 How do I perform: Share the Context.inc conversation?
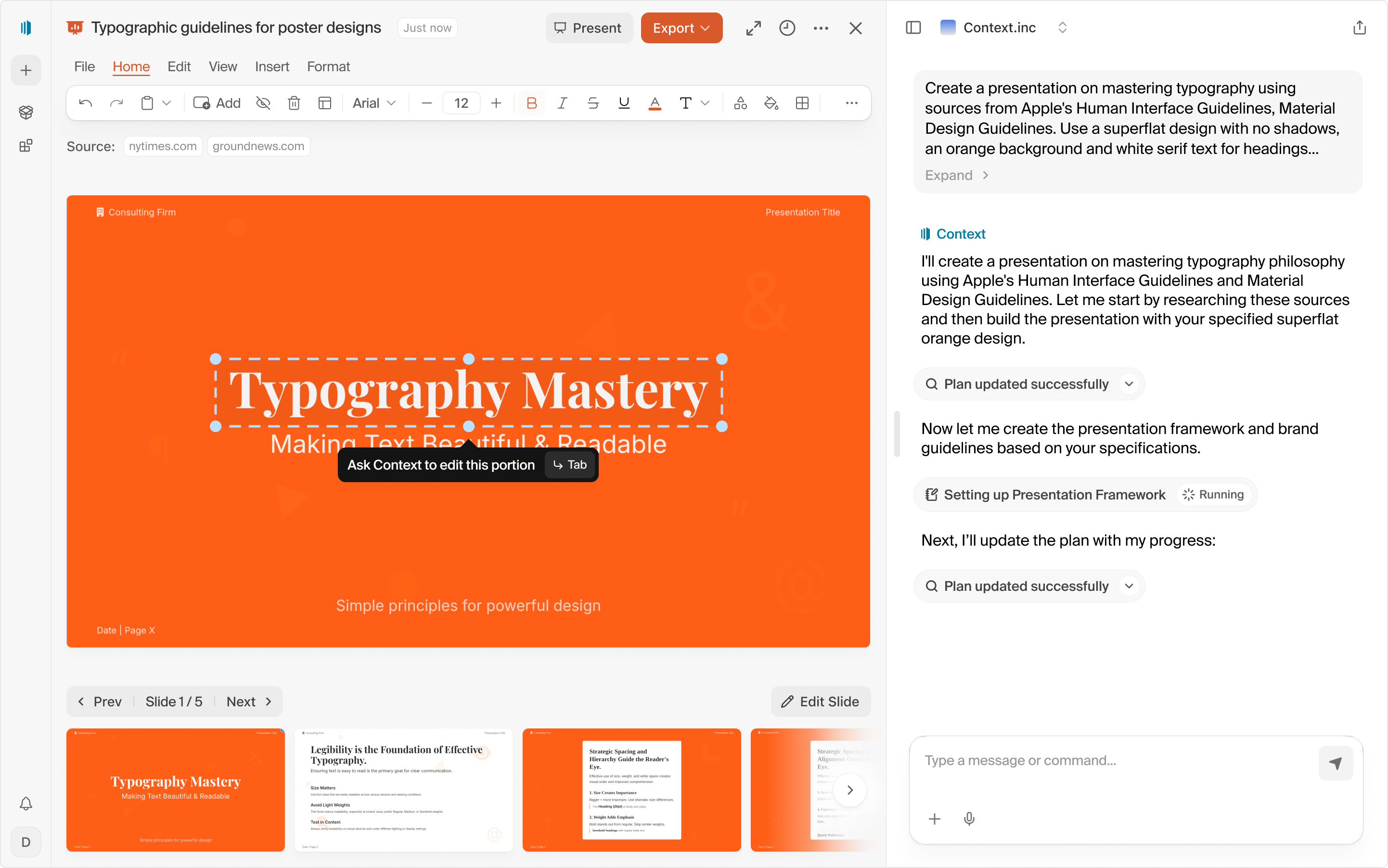tap(1359, 27)
